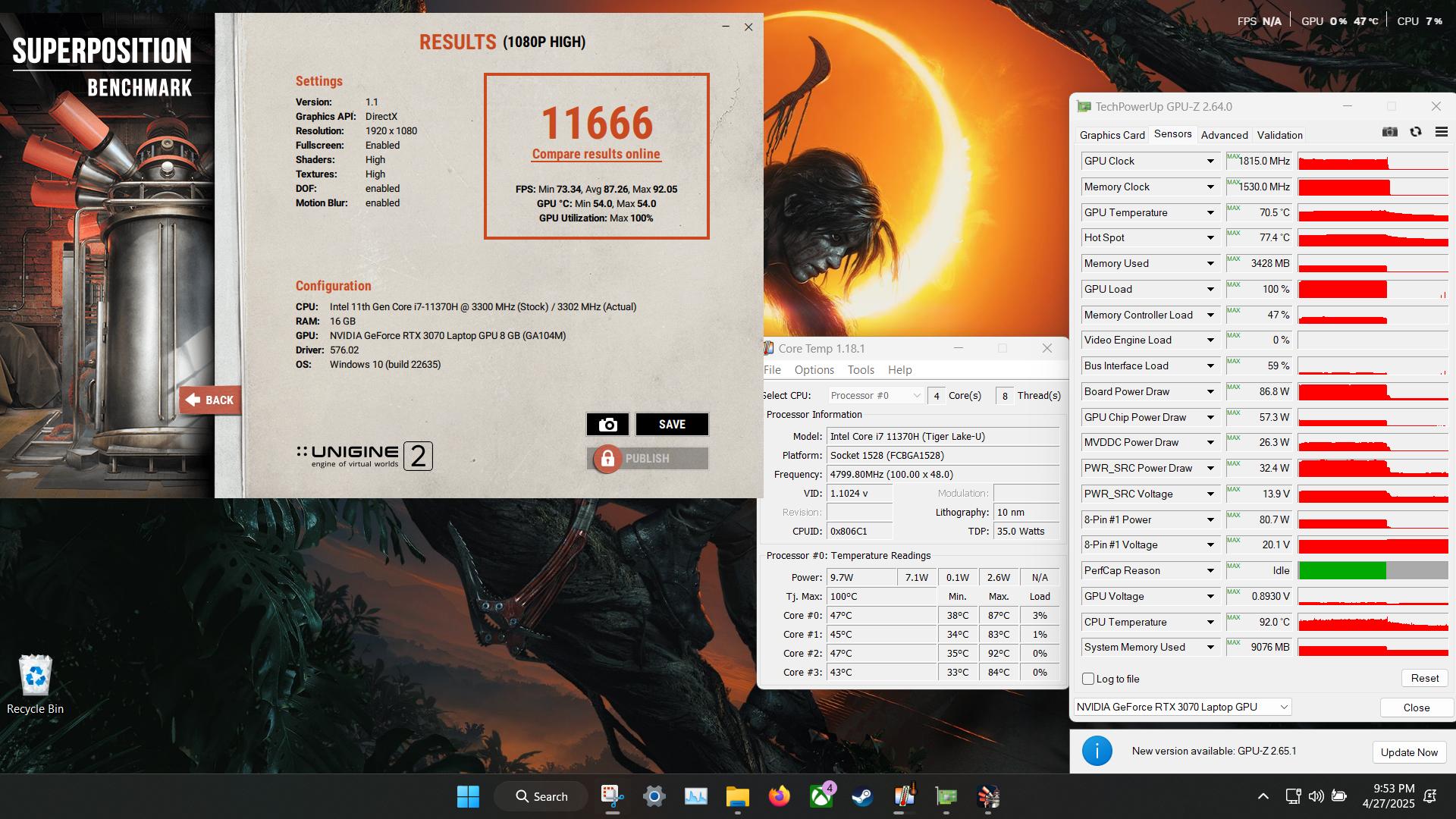Open the Help menu in Core Temp

pyautogui.click(x=899, y=370)
